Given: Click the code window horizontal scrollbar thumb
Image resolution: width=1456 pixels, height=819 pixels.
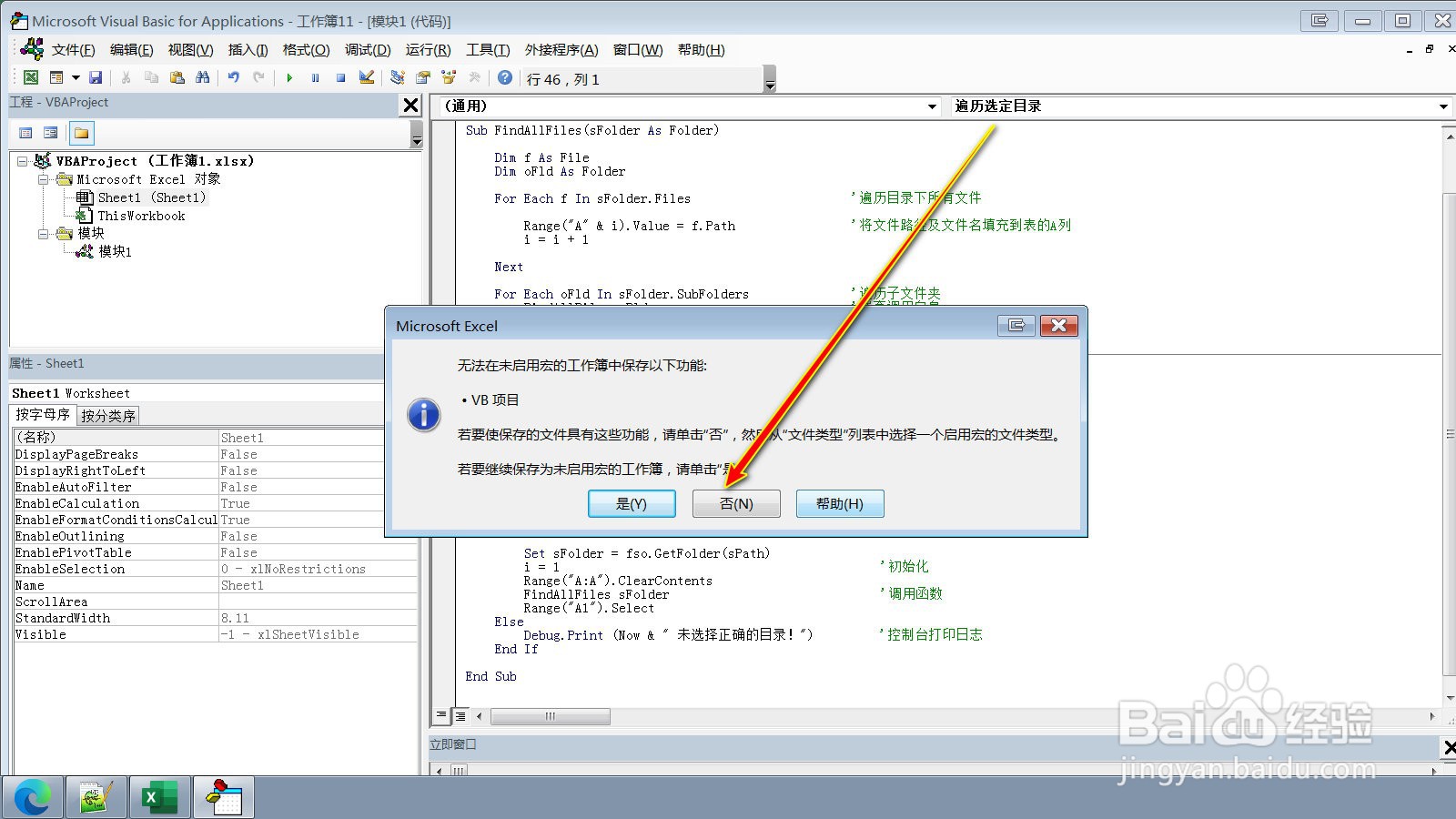Looking at the screenshot, I should (551, 717).
